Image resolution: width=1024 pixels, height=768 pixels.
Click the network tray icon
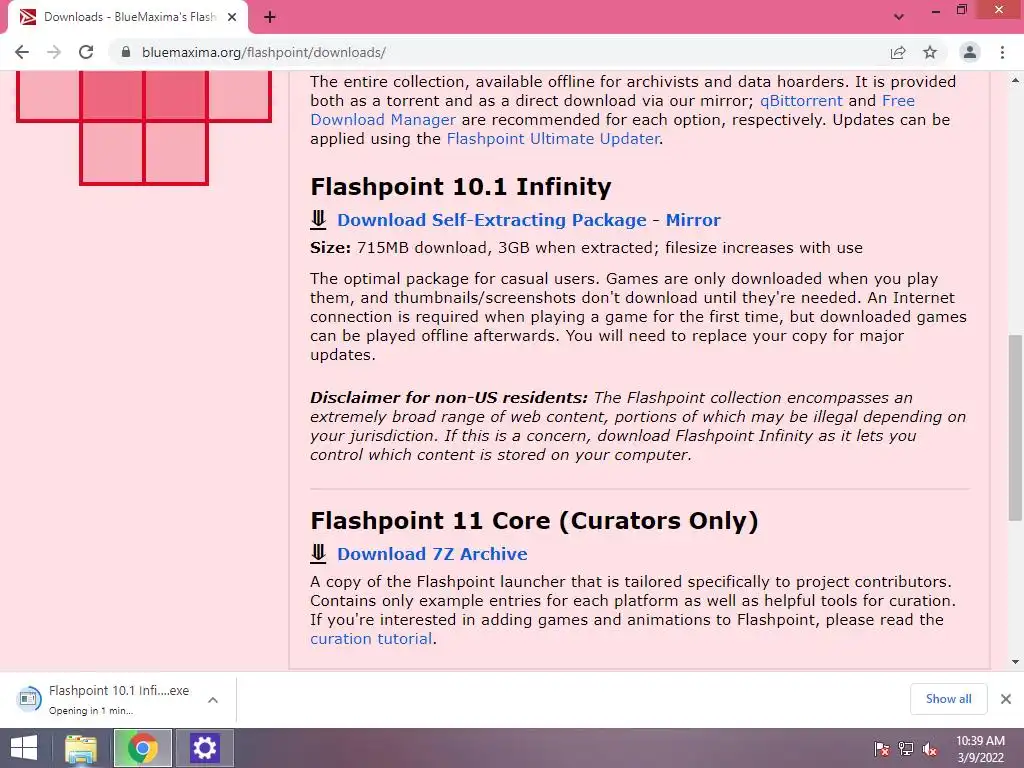pyautogui.click(x=906, y=749)
